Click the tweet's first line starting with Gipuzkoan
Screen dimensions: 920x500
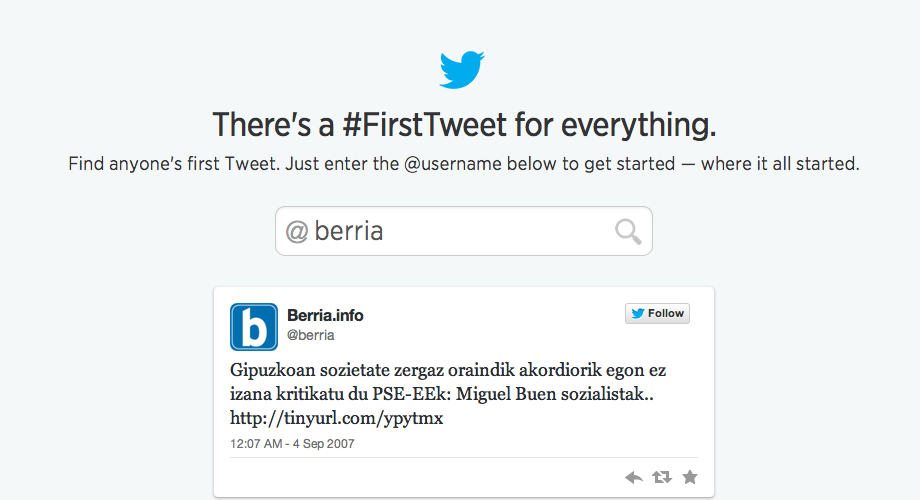tap(448, 370)
